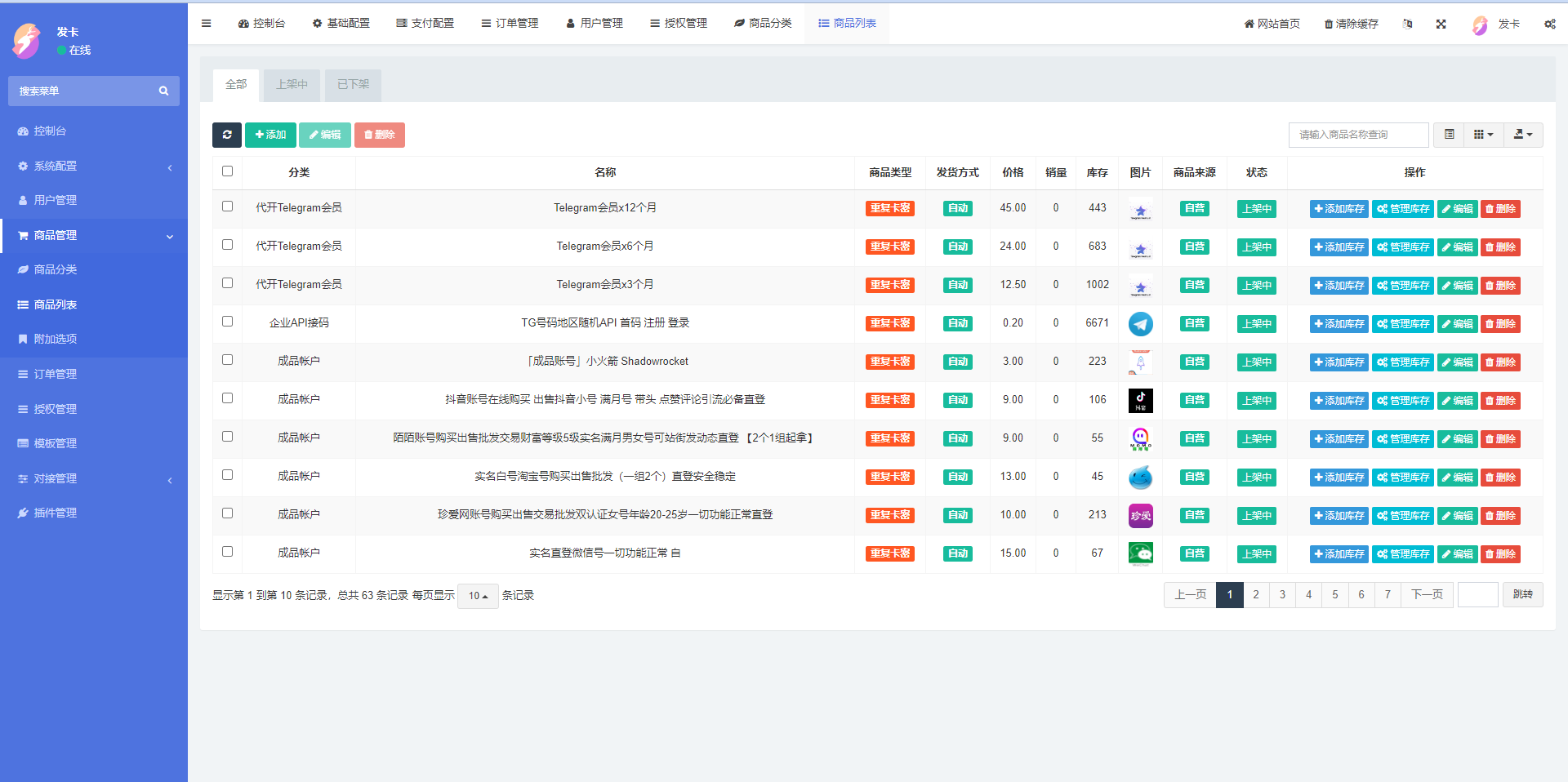Screen dimensions: 1568x782
Task: Click the fullscreen expand icon in header
Action: pyautogui.click(x=1441, y=24)
